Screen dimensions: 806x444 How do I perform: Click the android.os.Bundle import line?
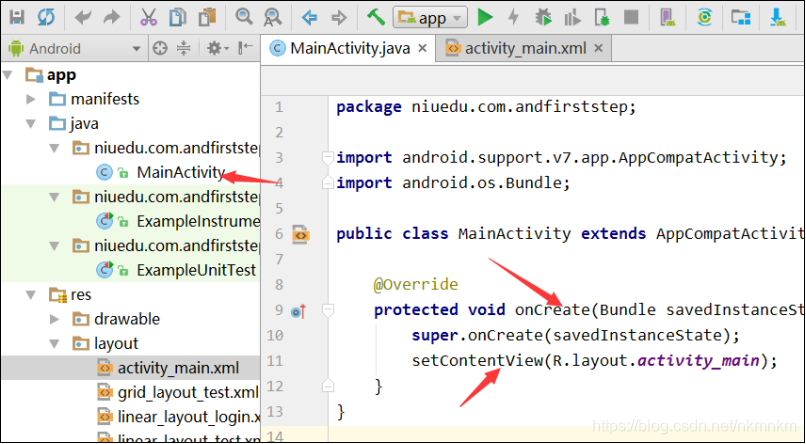click(453, 183)
